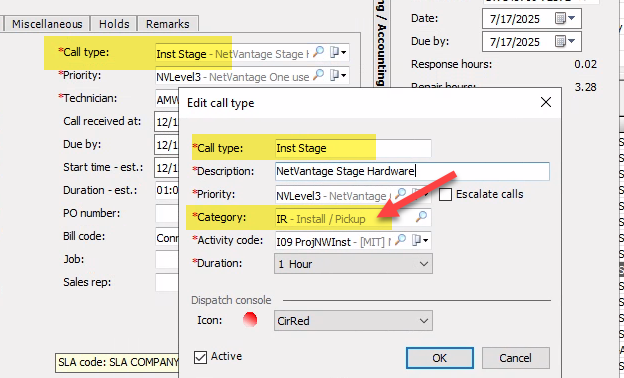Click the vertical Accounting tab label
This screenshot has width=624, height=378.
click(381, 55)
